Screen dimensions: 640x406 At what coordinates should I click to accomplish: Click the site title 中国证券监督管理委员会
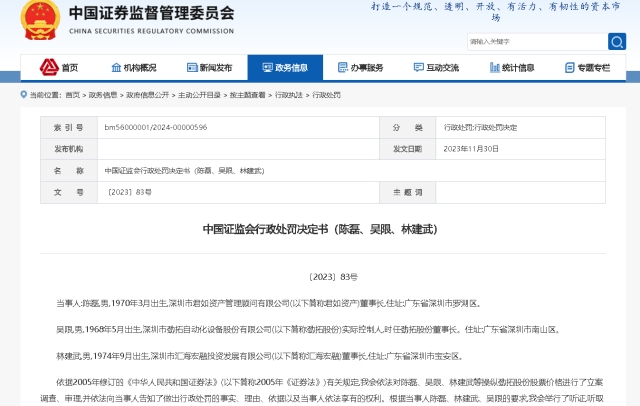pos(151,13)
